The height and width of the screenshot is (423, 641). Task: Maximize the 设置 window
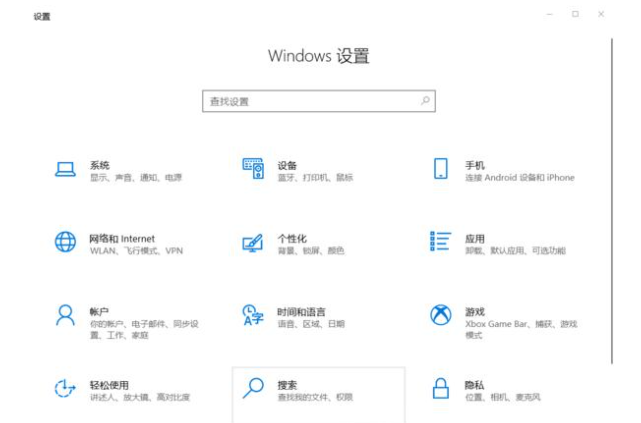[575, 14]
